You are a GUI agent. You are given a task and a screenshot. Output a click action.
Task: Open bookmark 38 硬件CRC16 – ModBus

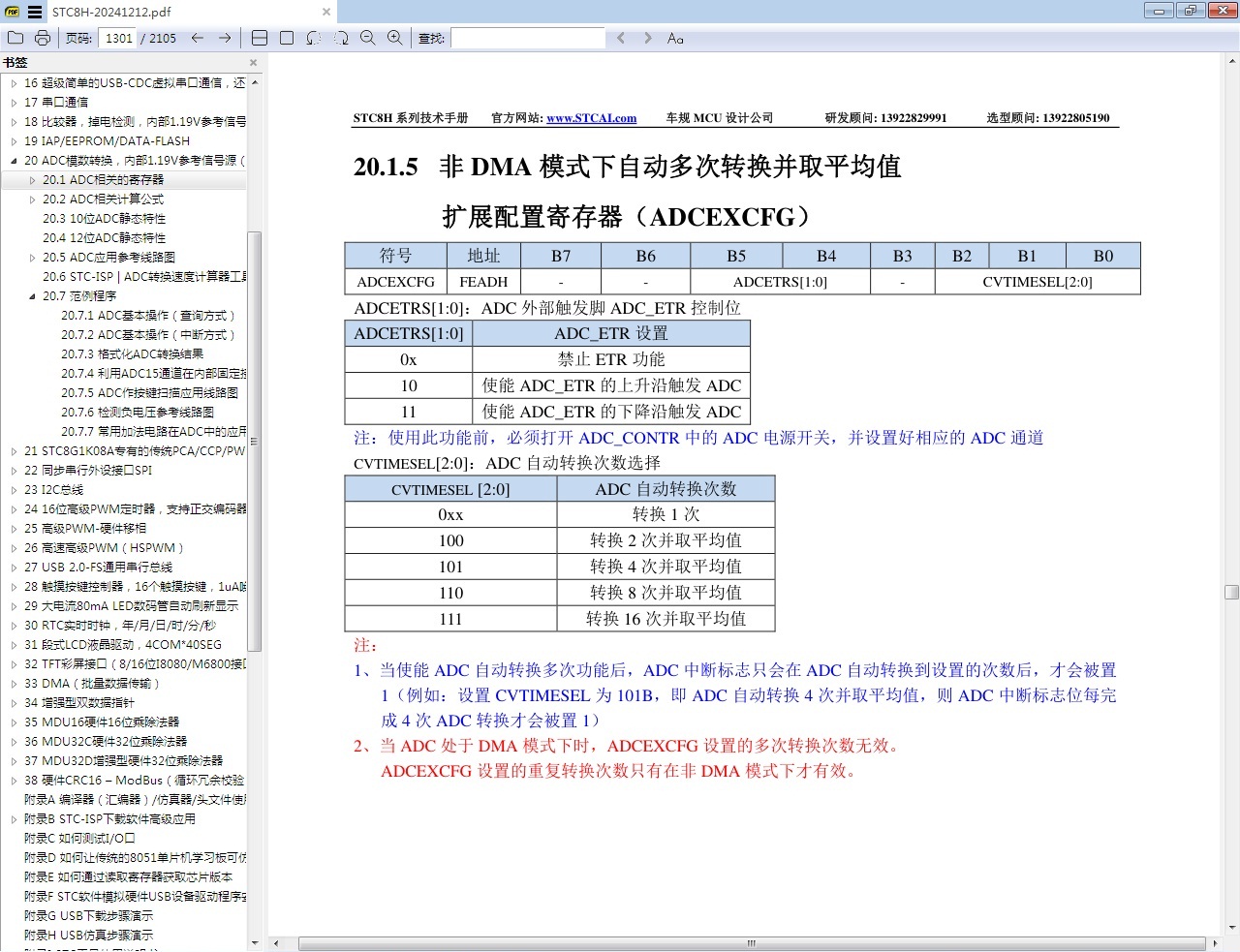click(134, 781)
